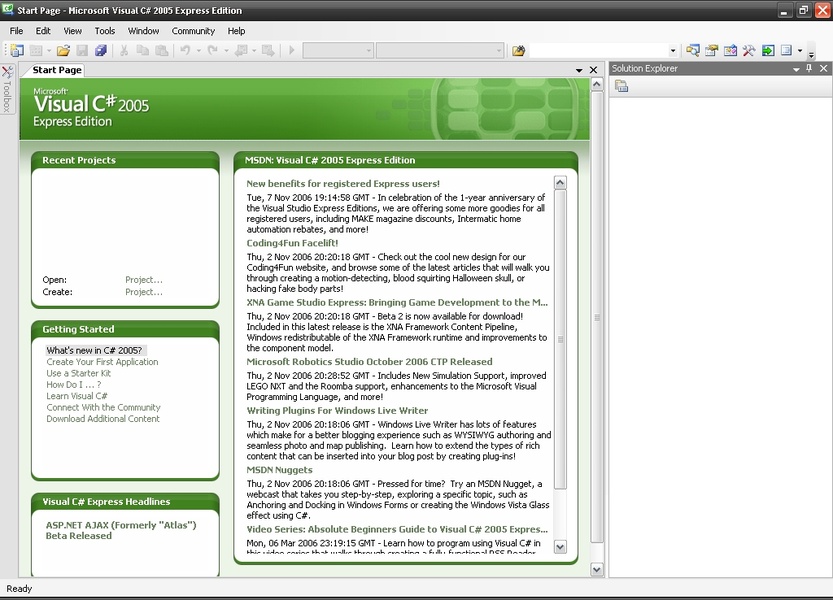Click Create Your First Application link
This screenshot has width=833, height=600.
point(102,362)
